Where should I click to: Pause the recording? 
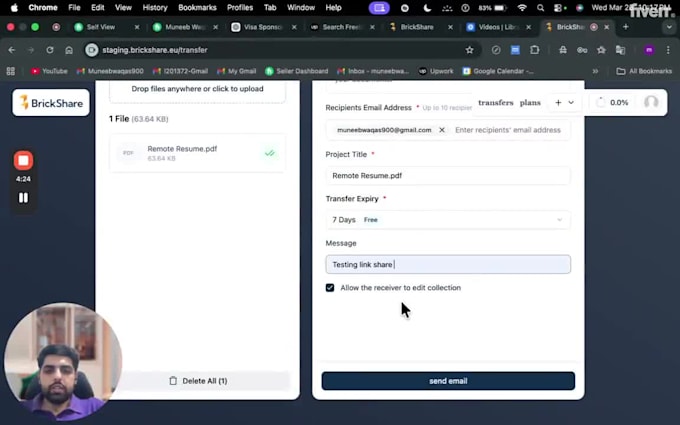(23, 198)
